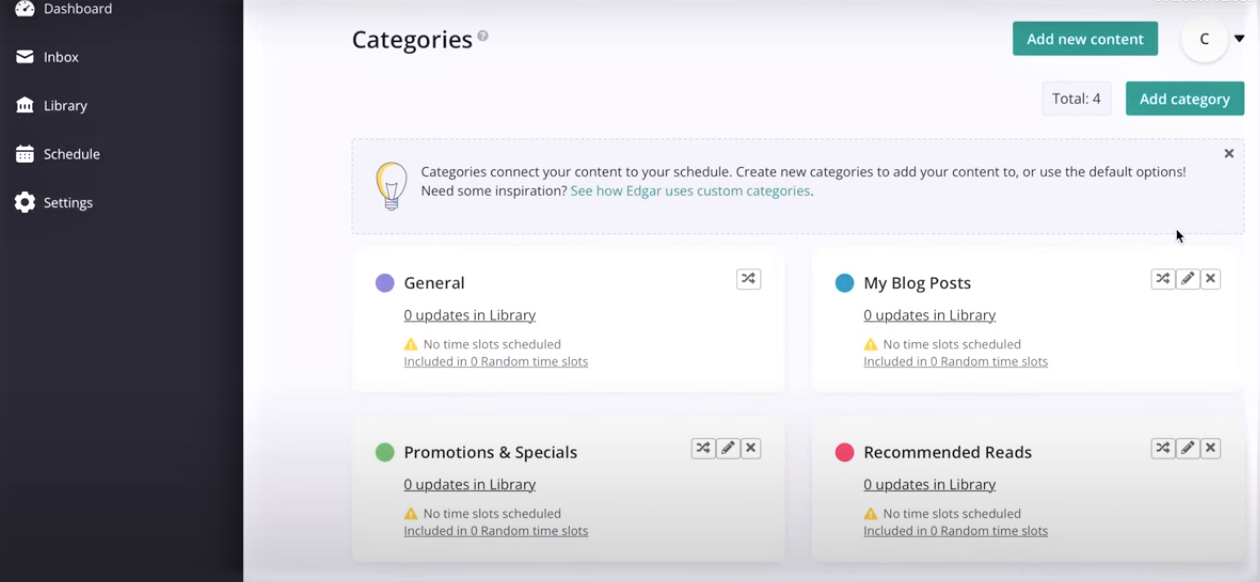Delete the My Blog Posts category

click(1210, 279)
